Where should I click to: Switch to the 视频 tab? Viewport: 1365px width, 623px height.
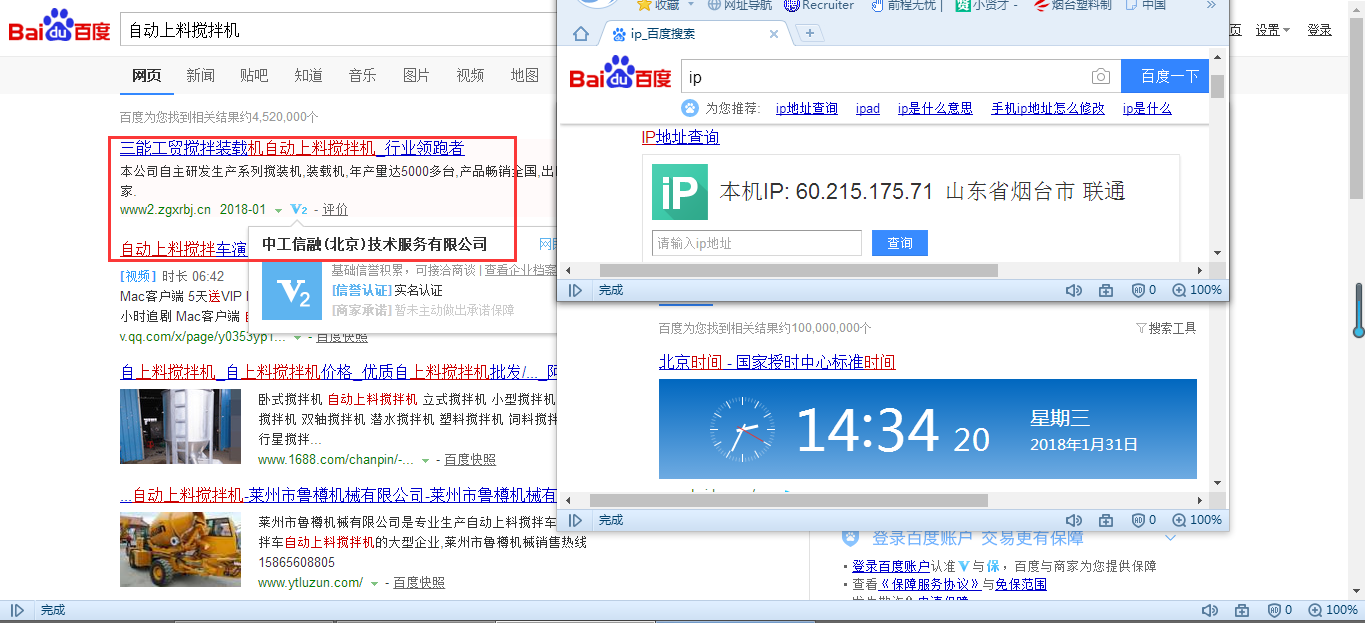click(470, 75)
